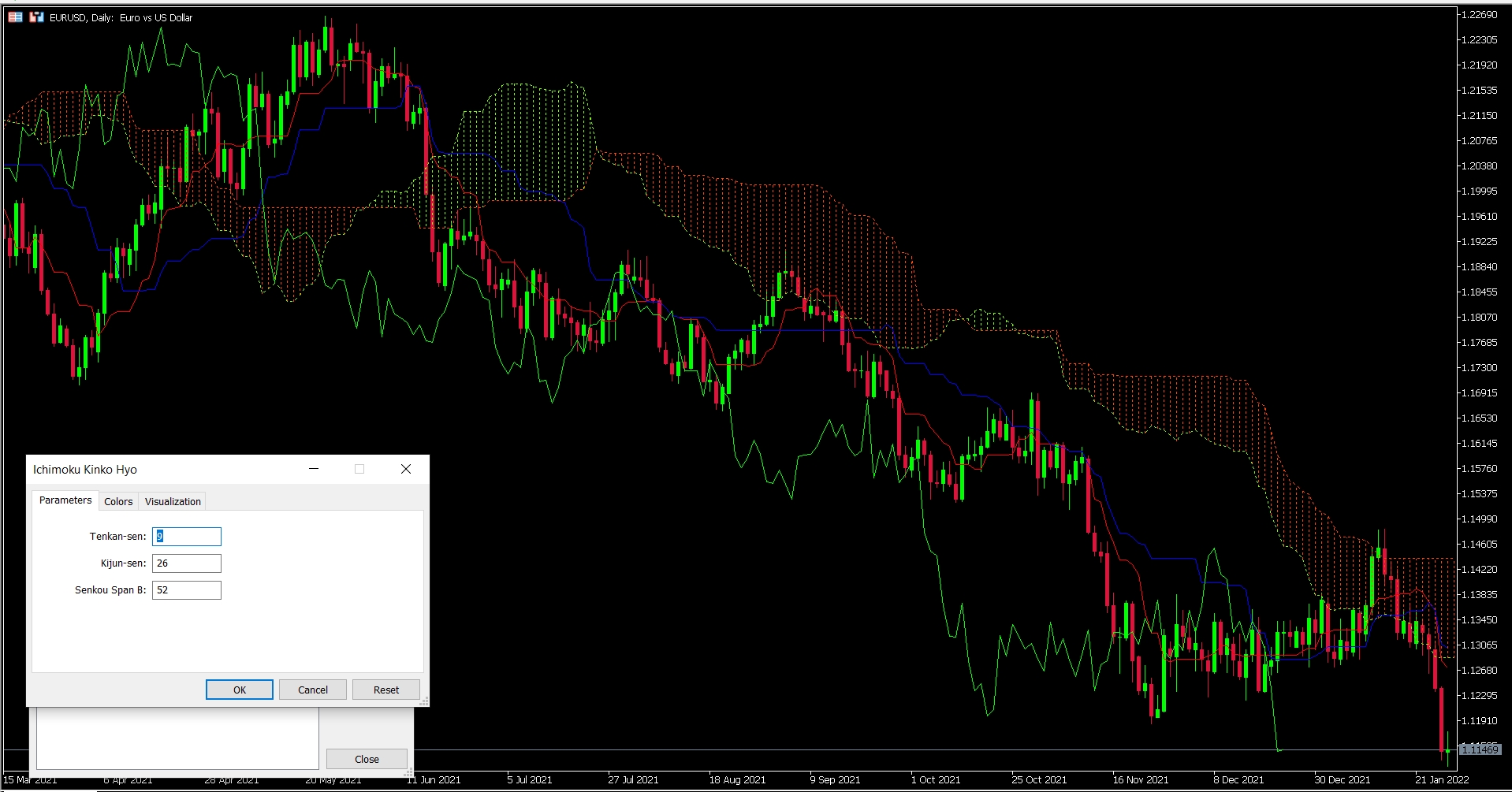Switch to the Visualization tab
The height and width of the screenshot is (792, 1512).
tap(173, 501)
